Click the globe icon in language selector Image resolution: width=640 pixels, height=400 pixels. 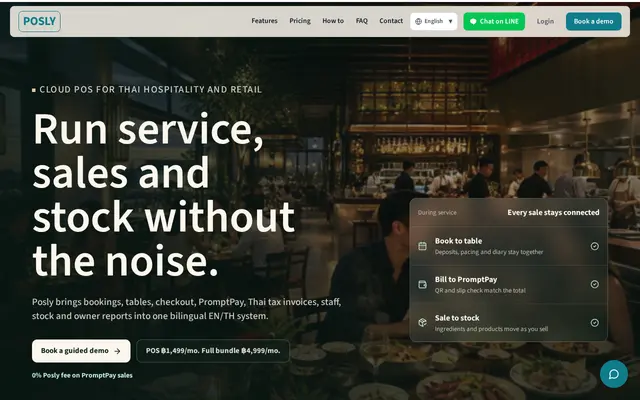click(418, 22)
